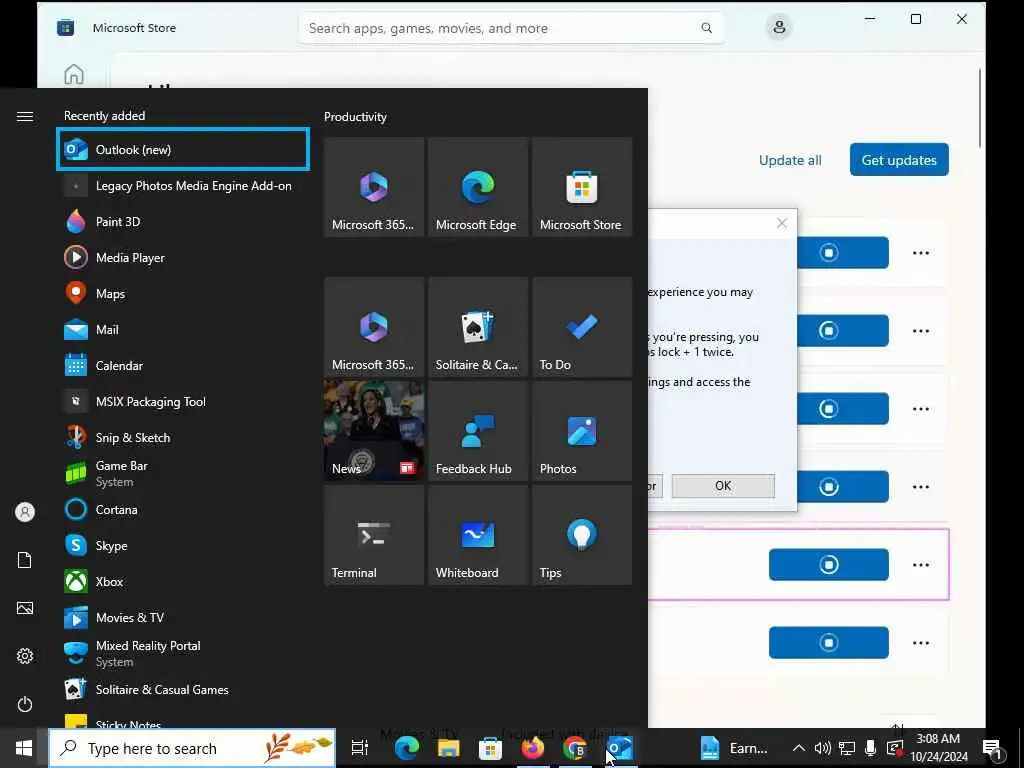Open Chrome from the taskbar
The height and width of the screenshot is (768, 1024).
575,748
